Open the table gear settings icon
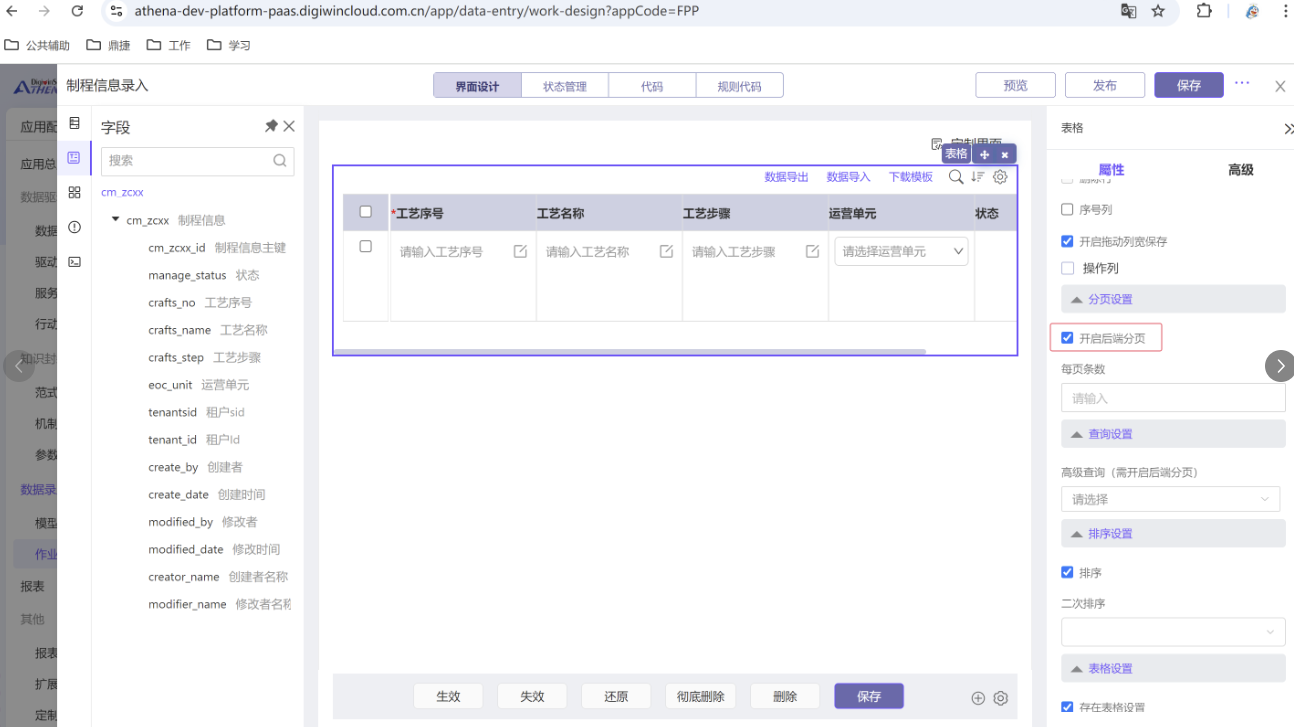The width and height of the screenshot is (1294, 727). 1000,177
